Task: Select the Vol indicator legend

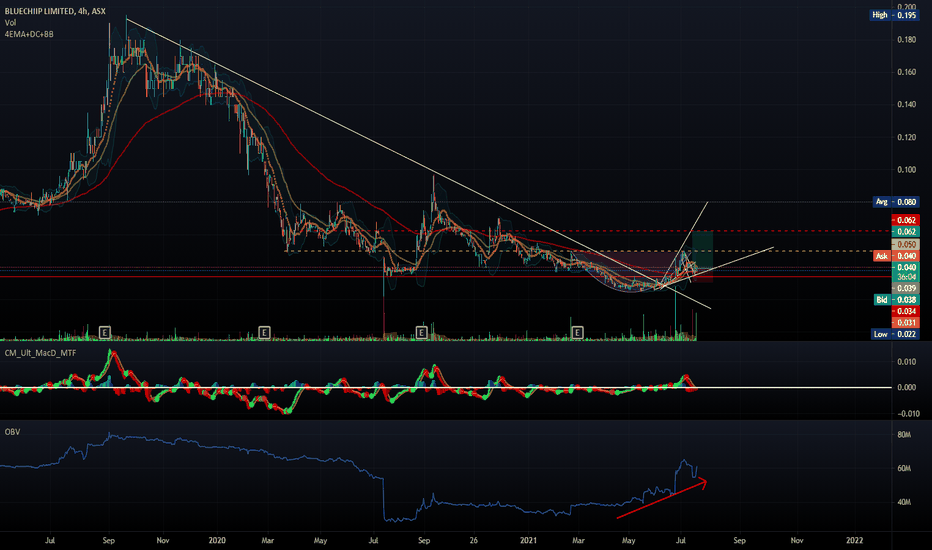Action: 10,23
